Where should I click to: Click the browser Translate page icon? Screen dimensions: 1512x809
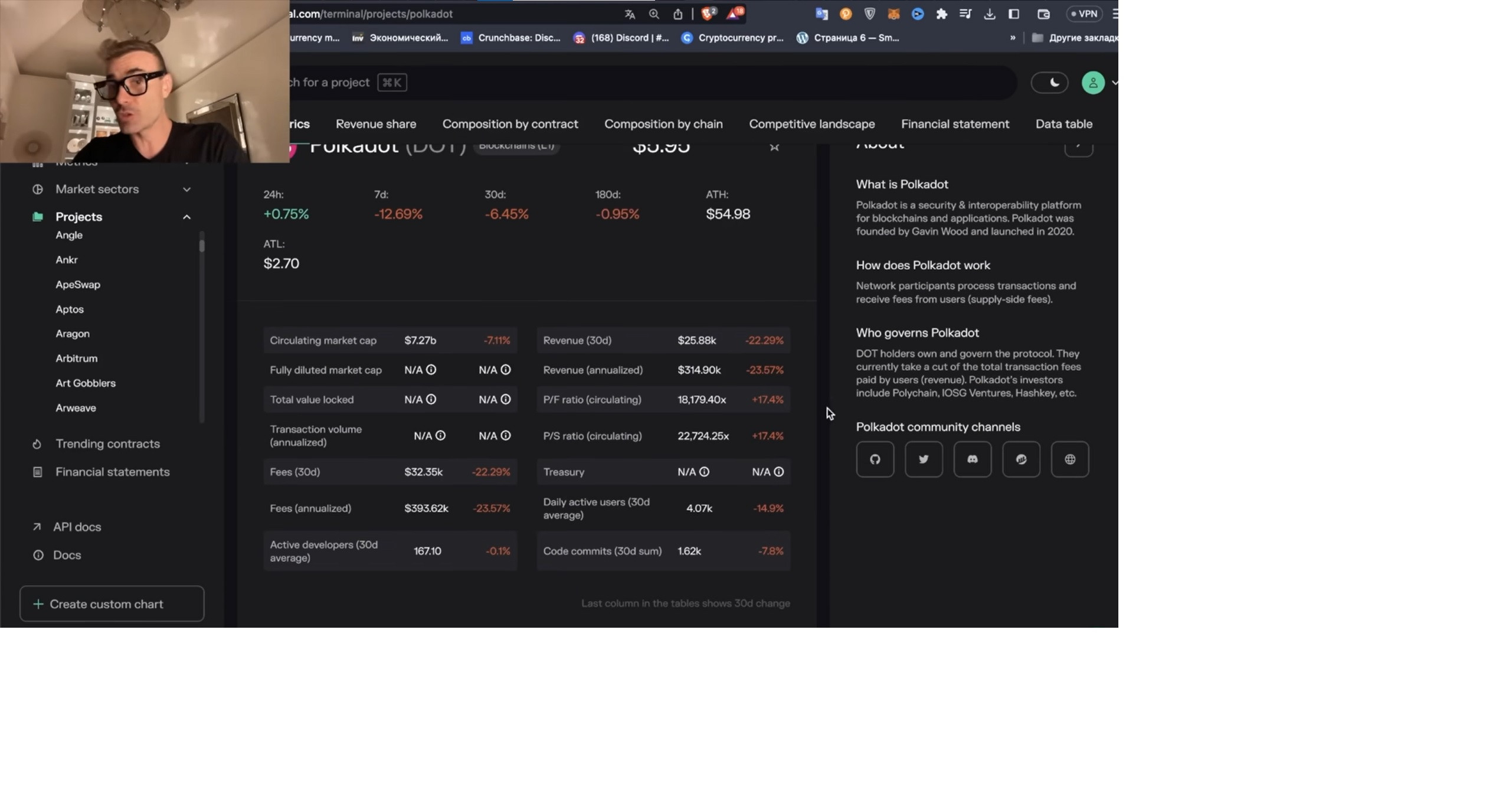click(630, 14)
